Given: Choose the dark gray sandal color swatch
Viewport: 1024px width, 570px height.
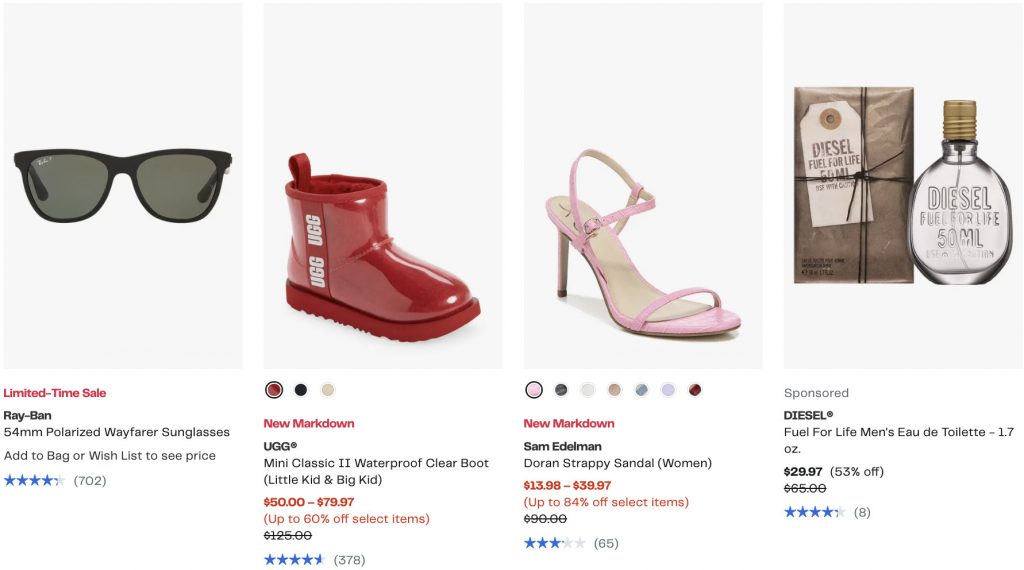Looking at the screenshot, I should point(561,390).
